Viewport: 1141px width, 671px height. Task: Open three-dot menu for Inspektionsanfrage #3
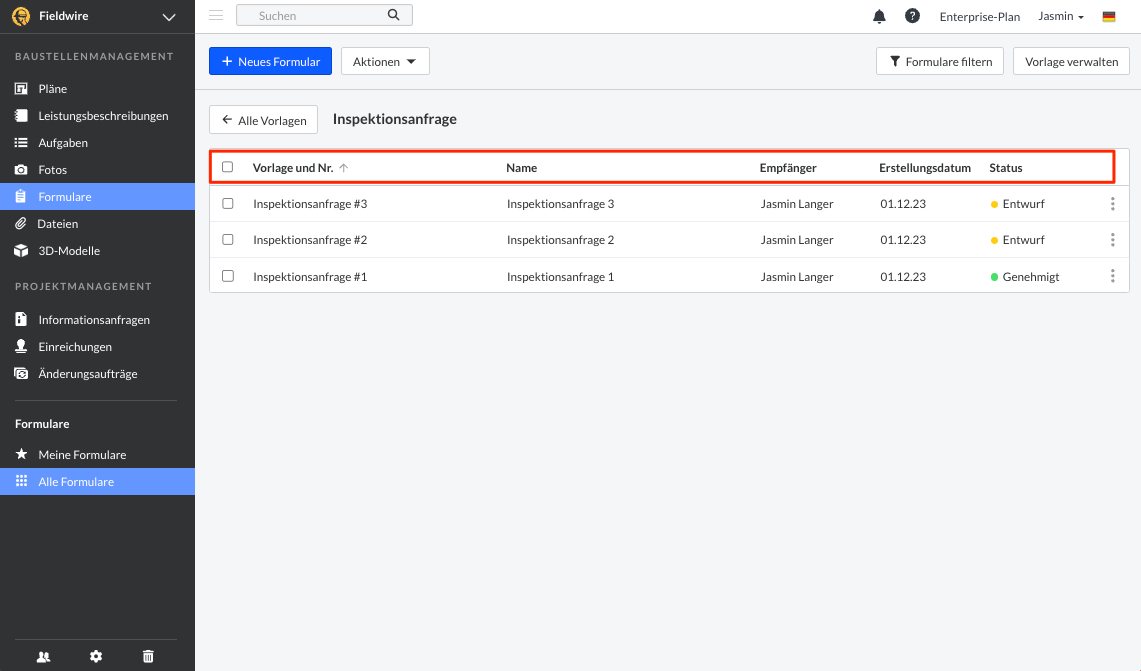click(1112, 204)
